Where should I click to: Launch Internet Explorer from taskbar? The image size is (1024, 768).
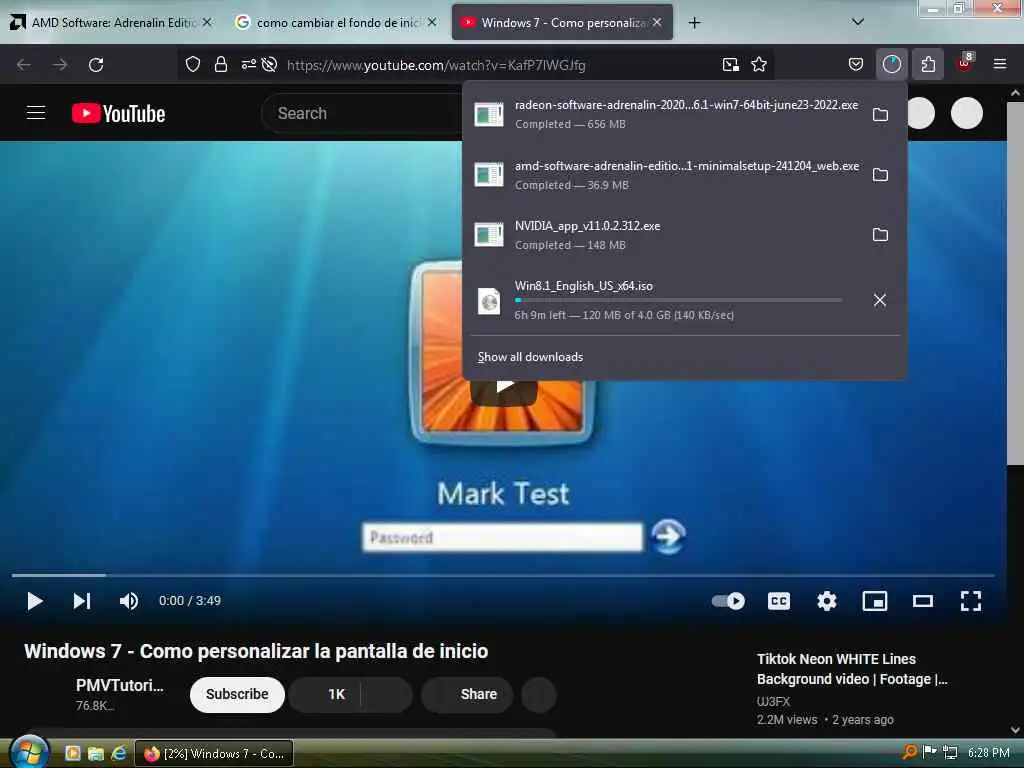tap(119, 754)
